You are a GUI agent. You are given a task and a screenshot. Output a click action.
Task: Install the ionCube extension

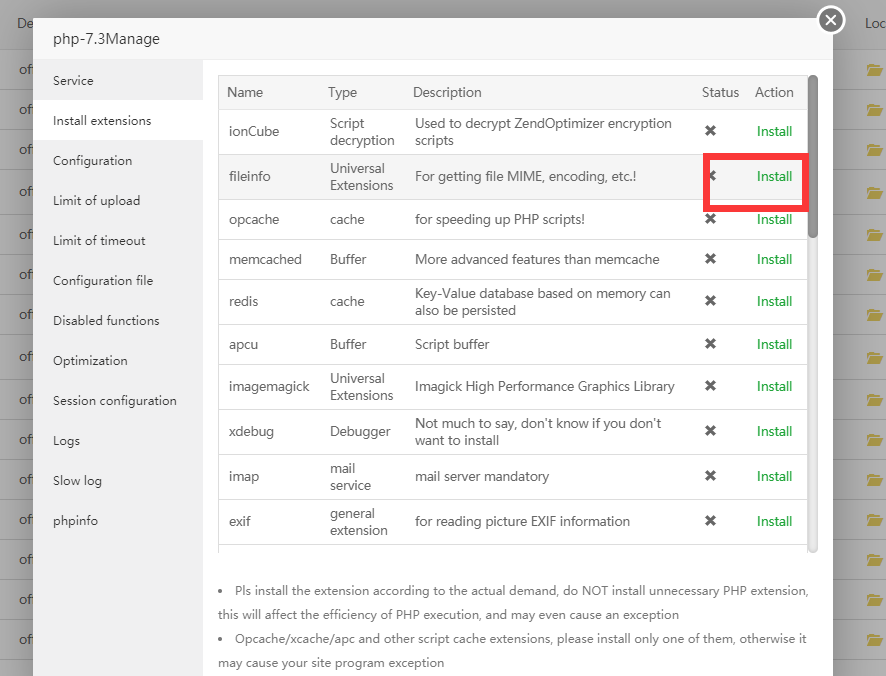pyautogui.click(x=774, y=131)
